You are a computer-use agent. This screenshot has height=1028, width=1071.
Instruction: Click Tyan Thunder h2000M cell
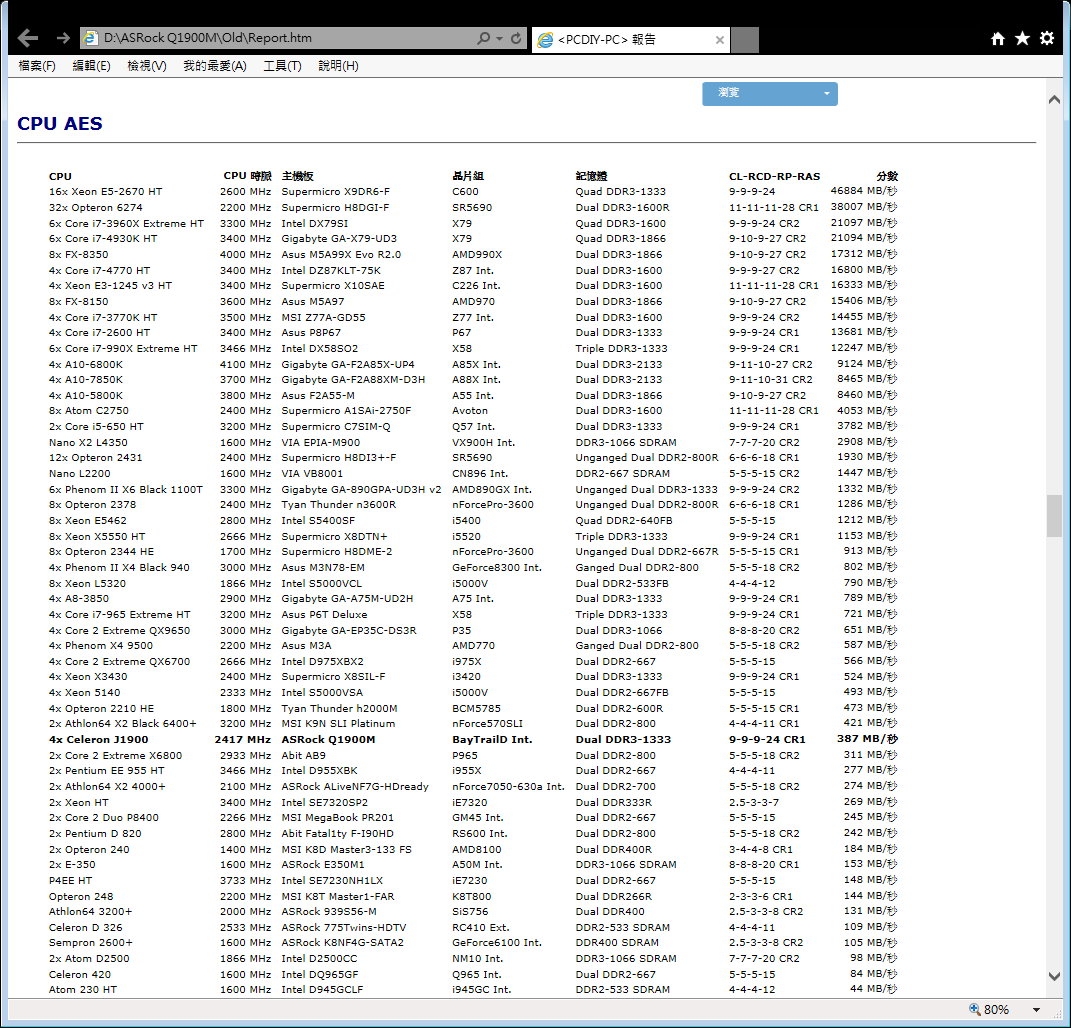point(339,709)
